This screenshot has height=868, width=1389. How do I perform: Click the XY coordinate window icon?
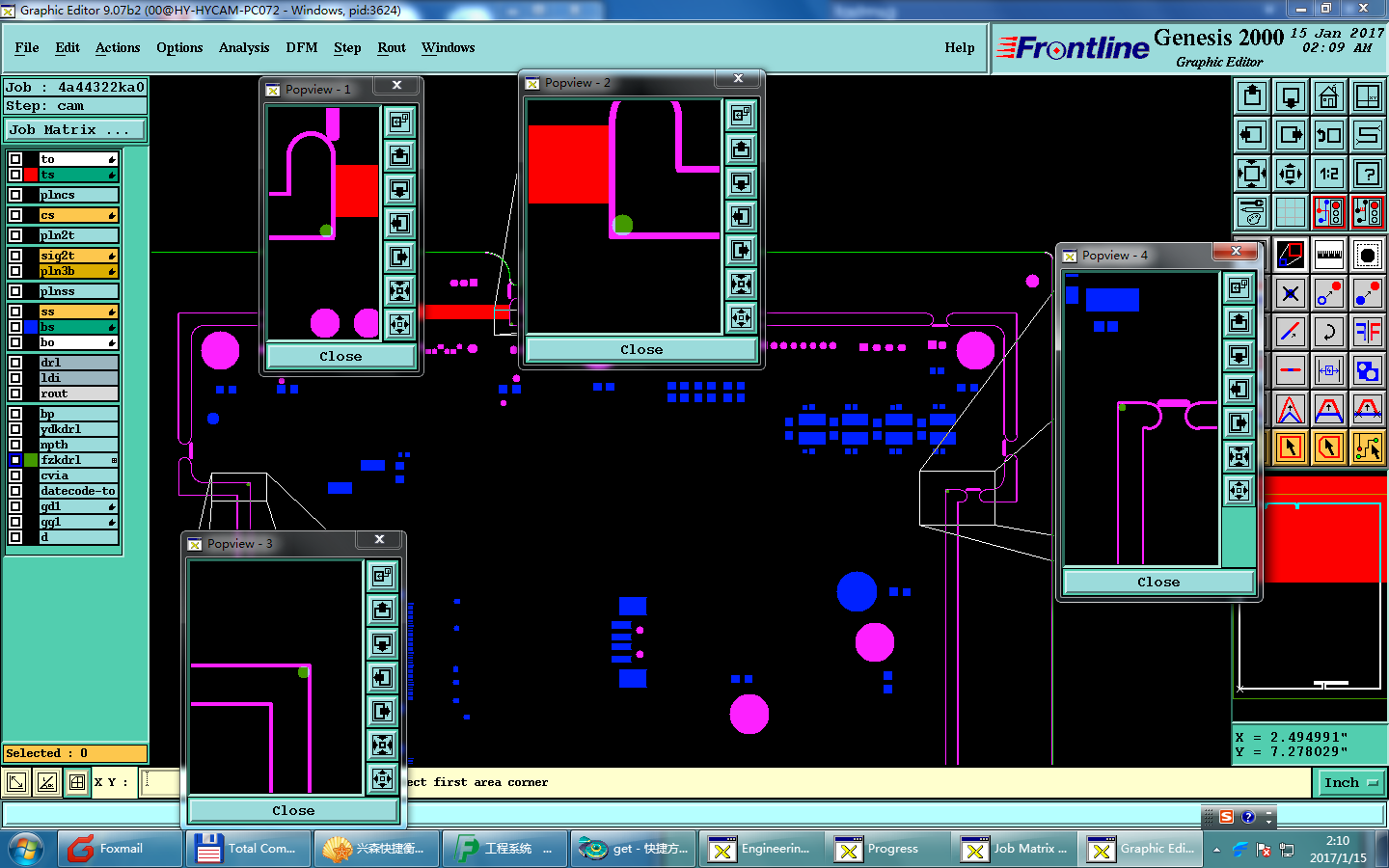[1368, 96]
